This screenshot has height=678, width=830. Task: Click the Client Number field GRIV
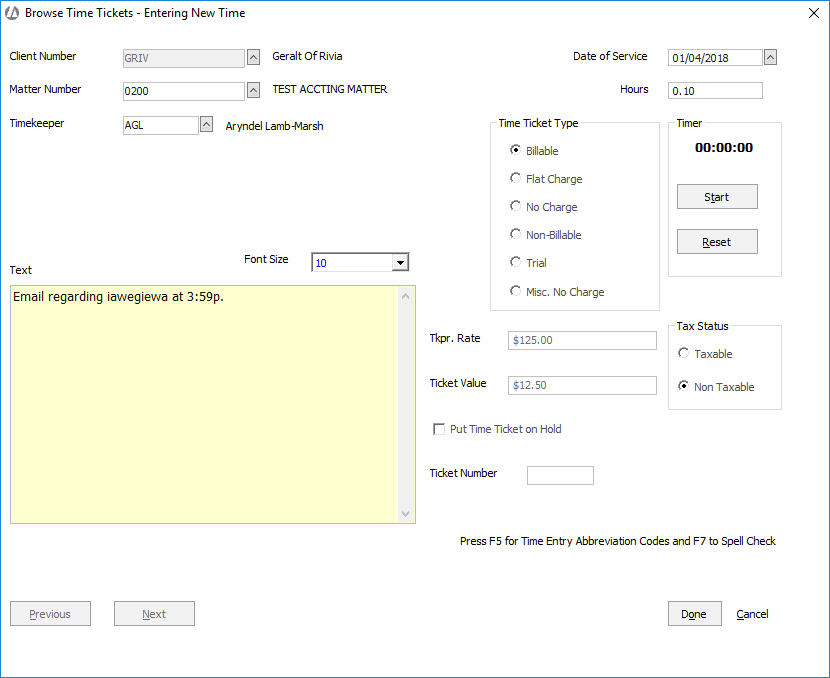pyautogui.click(x=184, y=58)
